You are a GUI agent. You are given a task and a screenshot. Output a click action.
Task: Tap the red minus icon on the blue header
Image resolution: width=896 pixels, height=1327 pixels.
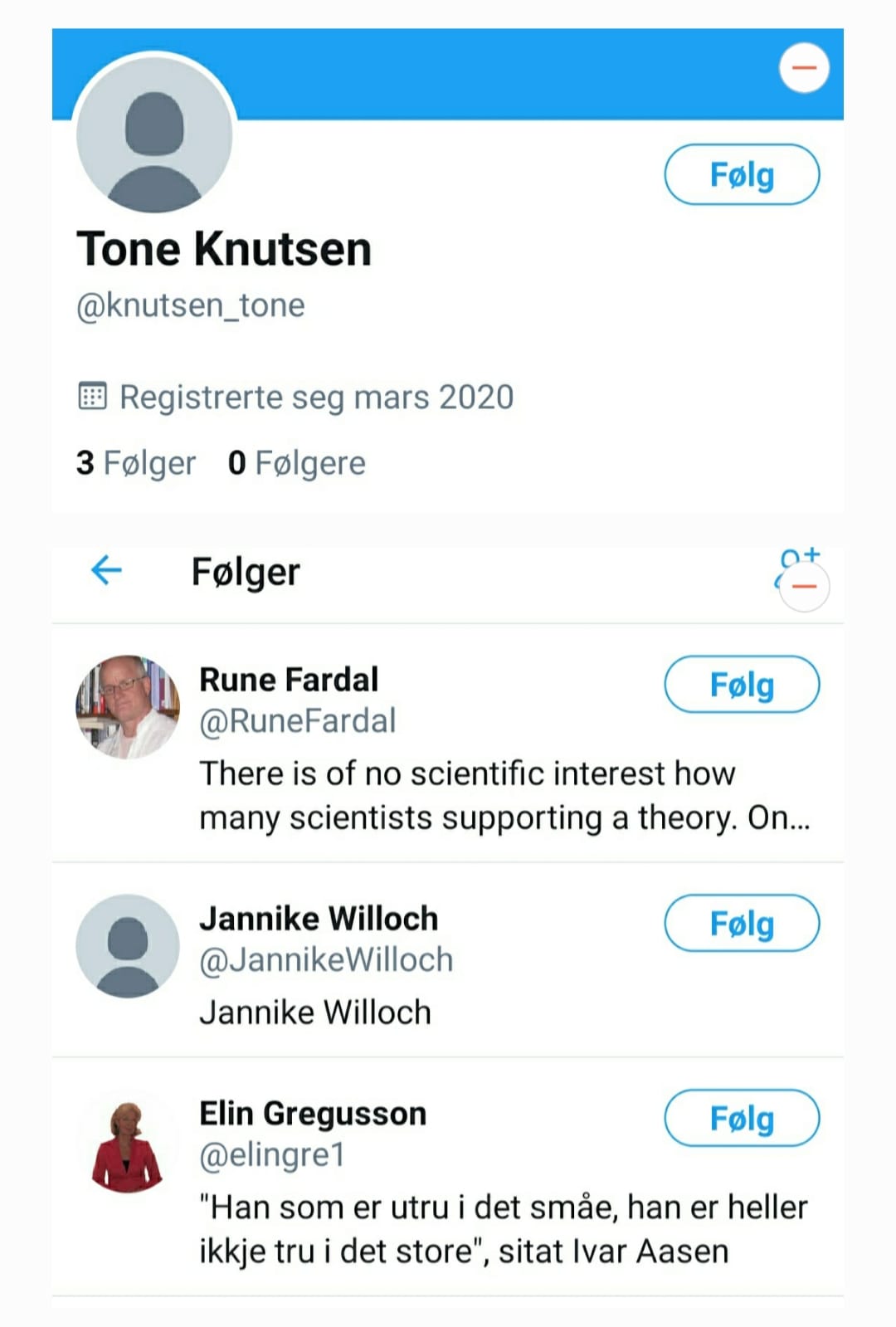pyautogui.click(x=804, y=68)
